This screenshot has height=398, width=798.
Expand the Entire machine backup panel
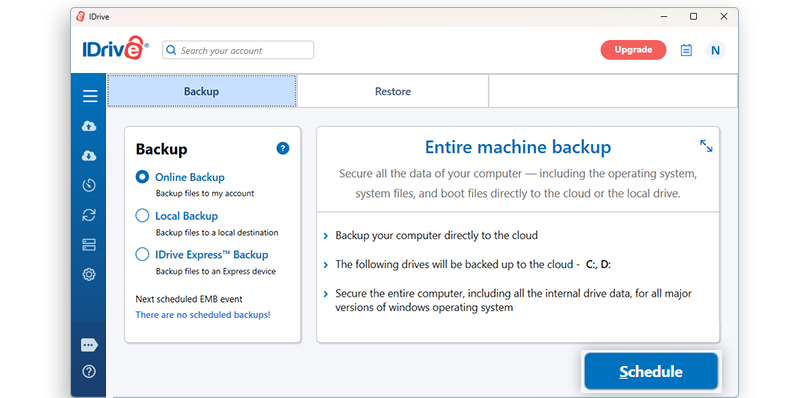[706, 146]
